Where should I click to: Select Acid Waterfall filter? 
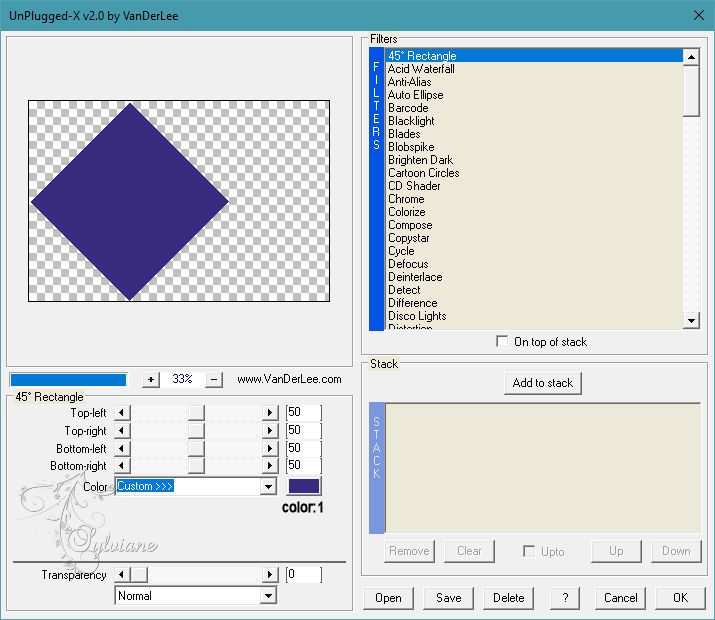(534, 69)
